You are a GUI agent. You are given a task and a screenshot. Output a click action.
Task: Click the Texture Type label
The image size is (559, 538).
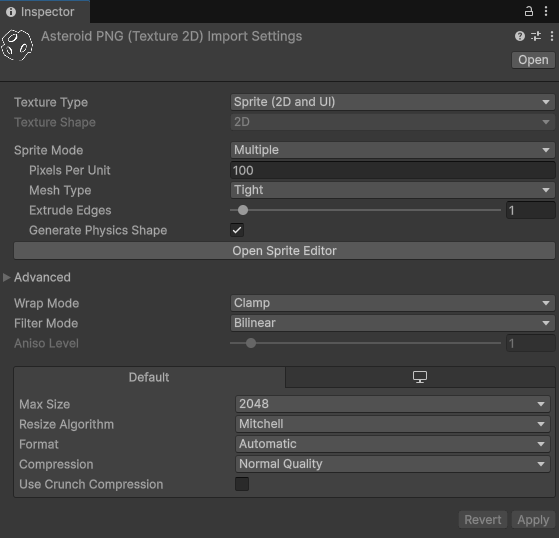(51, 102)
